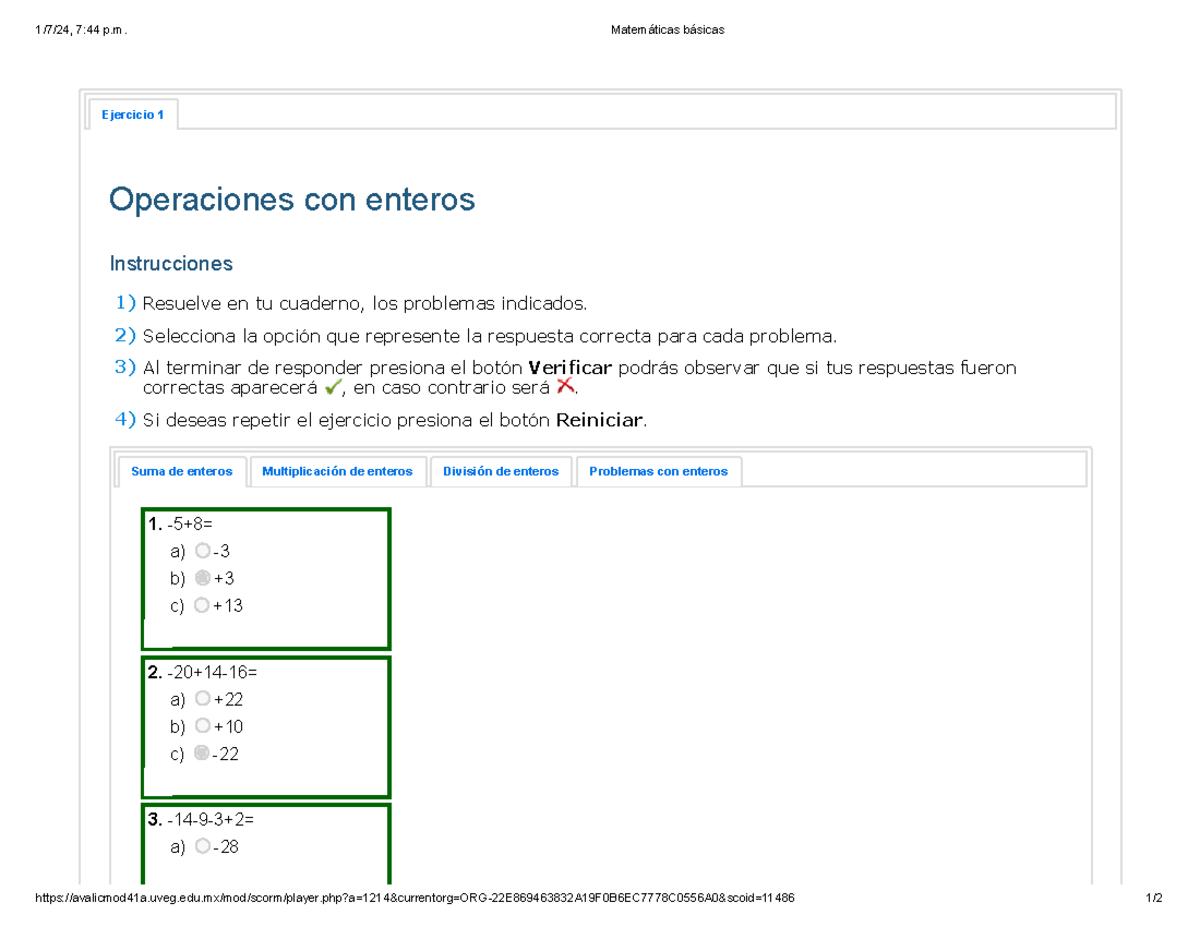Pick -28 for question 3
The height and width of the screenshot is (927, 1200).
pos(203,847)
